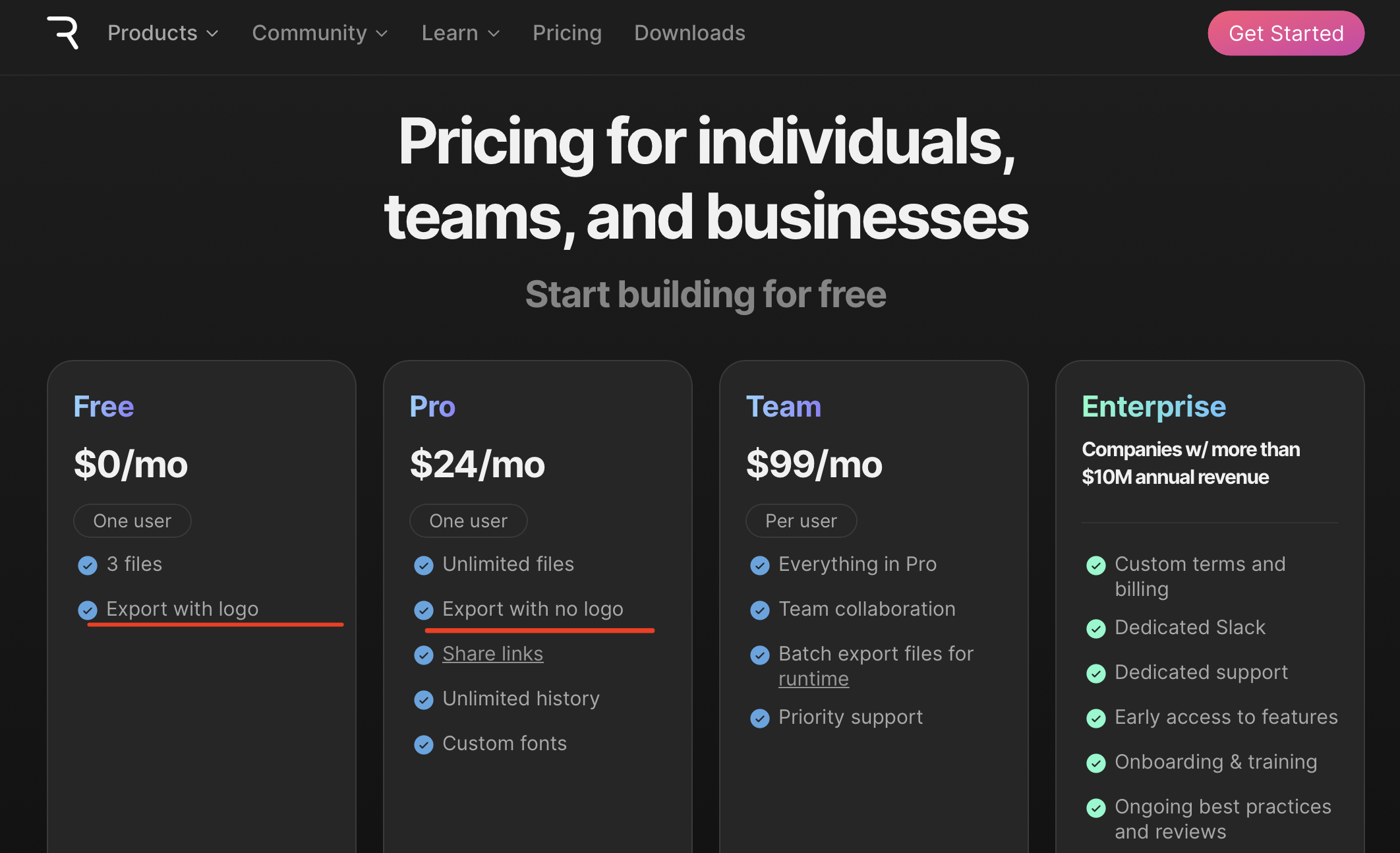The image size is (1400, 853).
Task: Go to the Pricing nav item
Action: [567, 33]
